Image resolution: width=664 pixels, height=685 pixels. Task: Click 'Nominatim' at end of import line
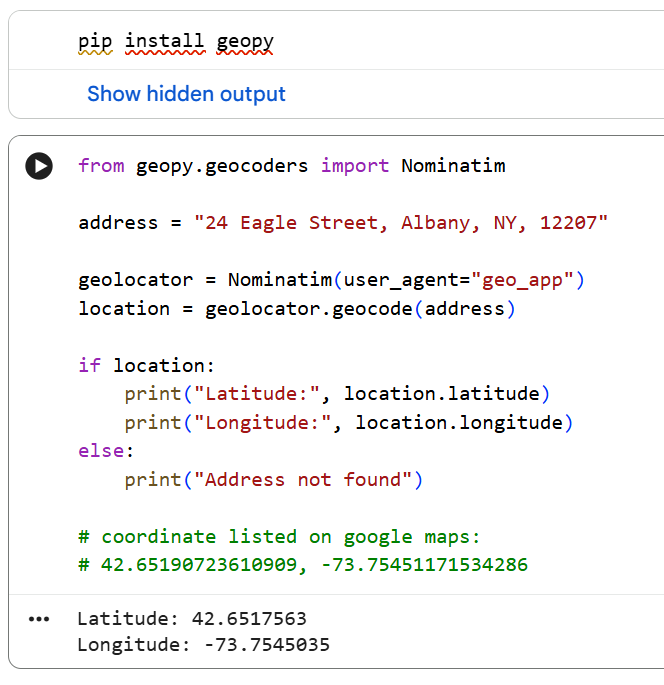click(x=453, y=166)
